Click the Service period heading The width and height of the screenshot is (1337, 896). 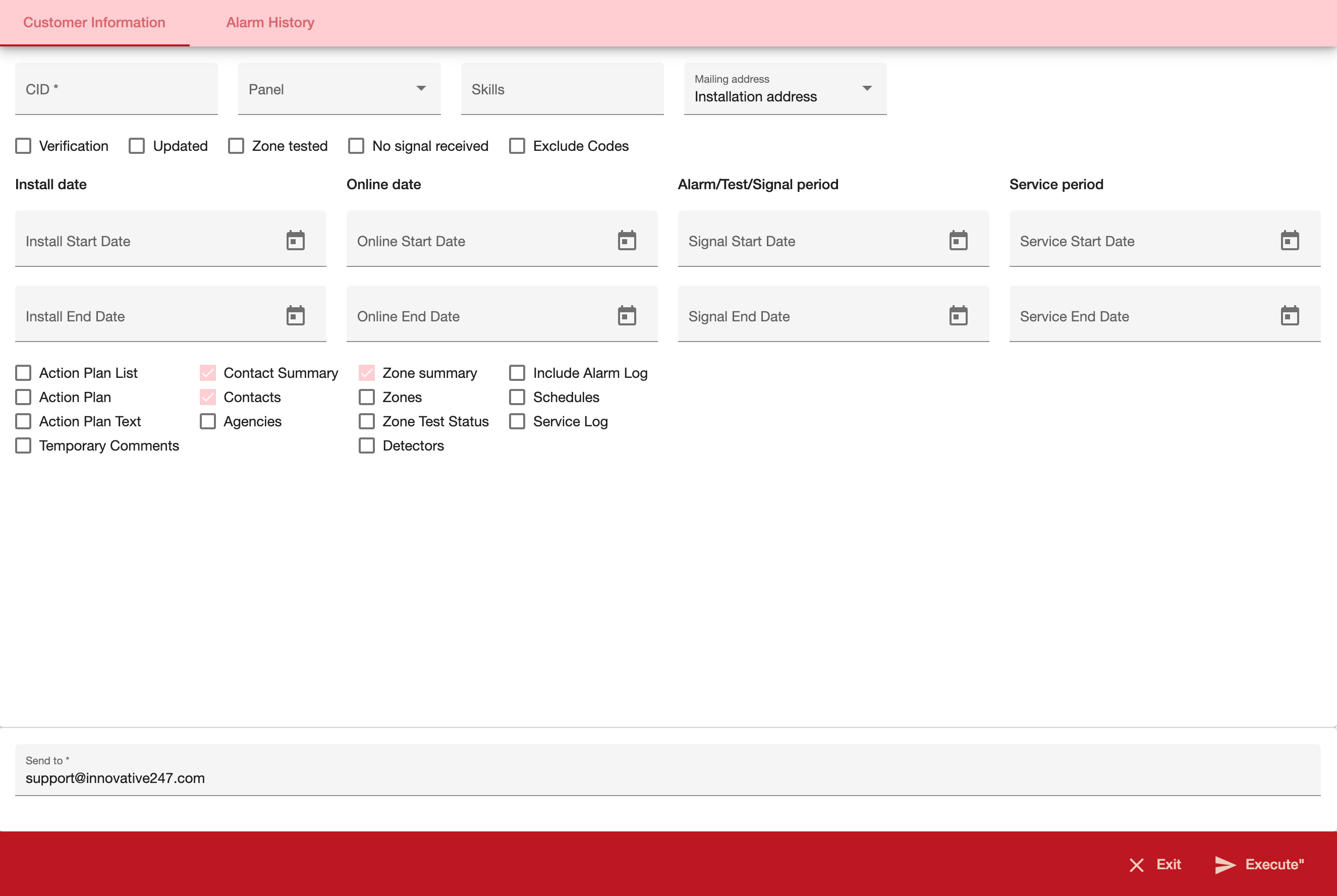(1056, 185)
